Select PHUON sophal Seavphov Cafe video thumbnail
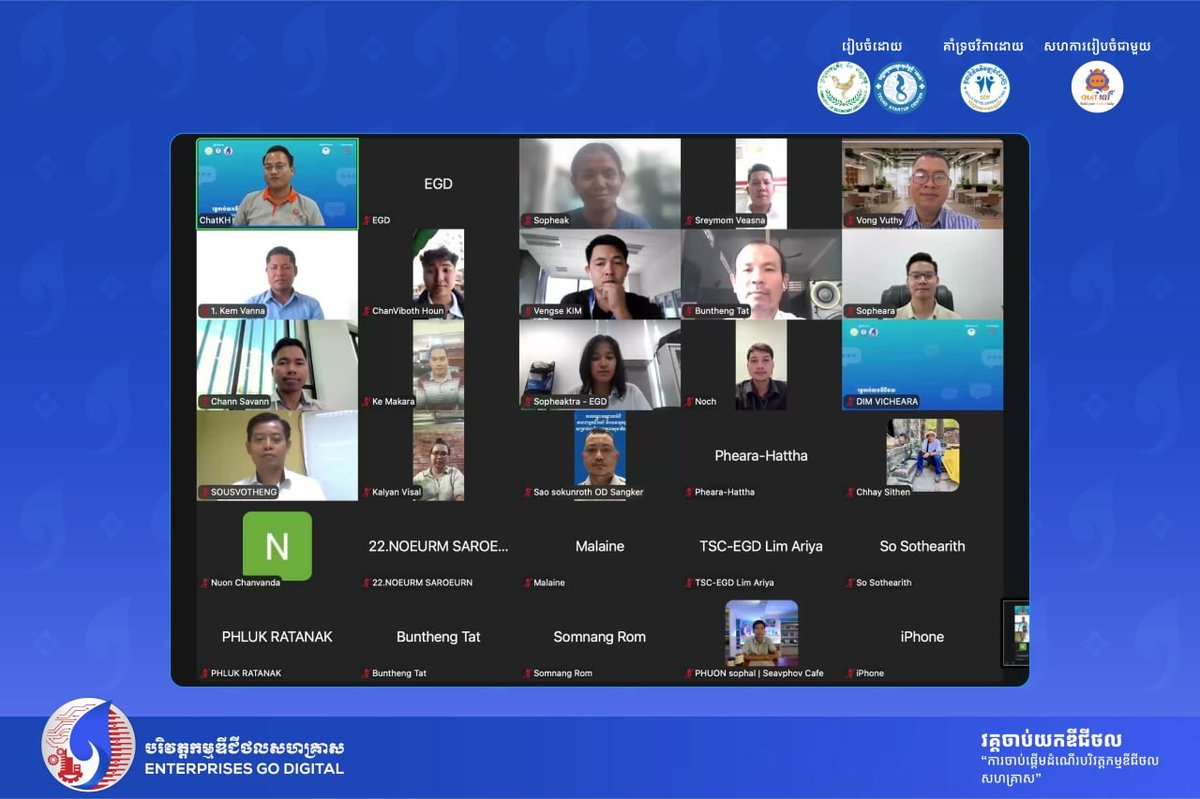This screenshot has width=1200, height=799. 761,633
